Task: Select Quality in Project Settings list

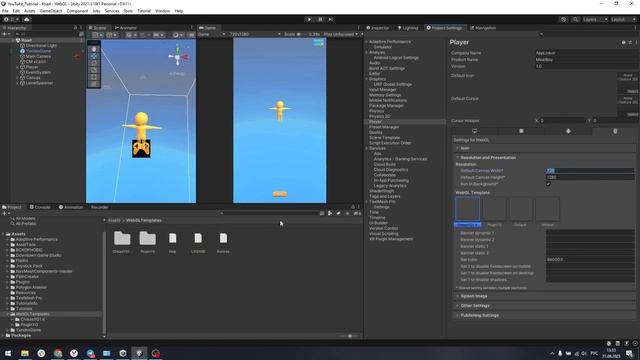Action: click(x=376, y=132)
